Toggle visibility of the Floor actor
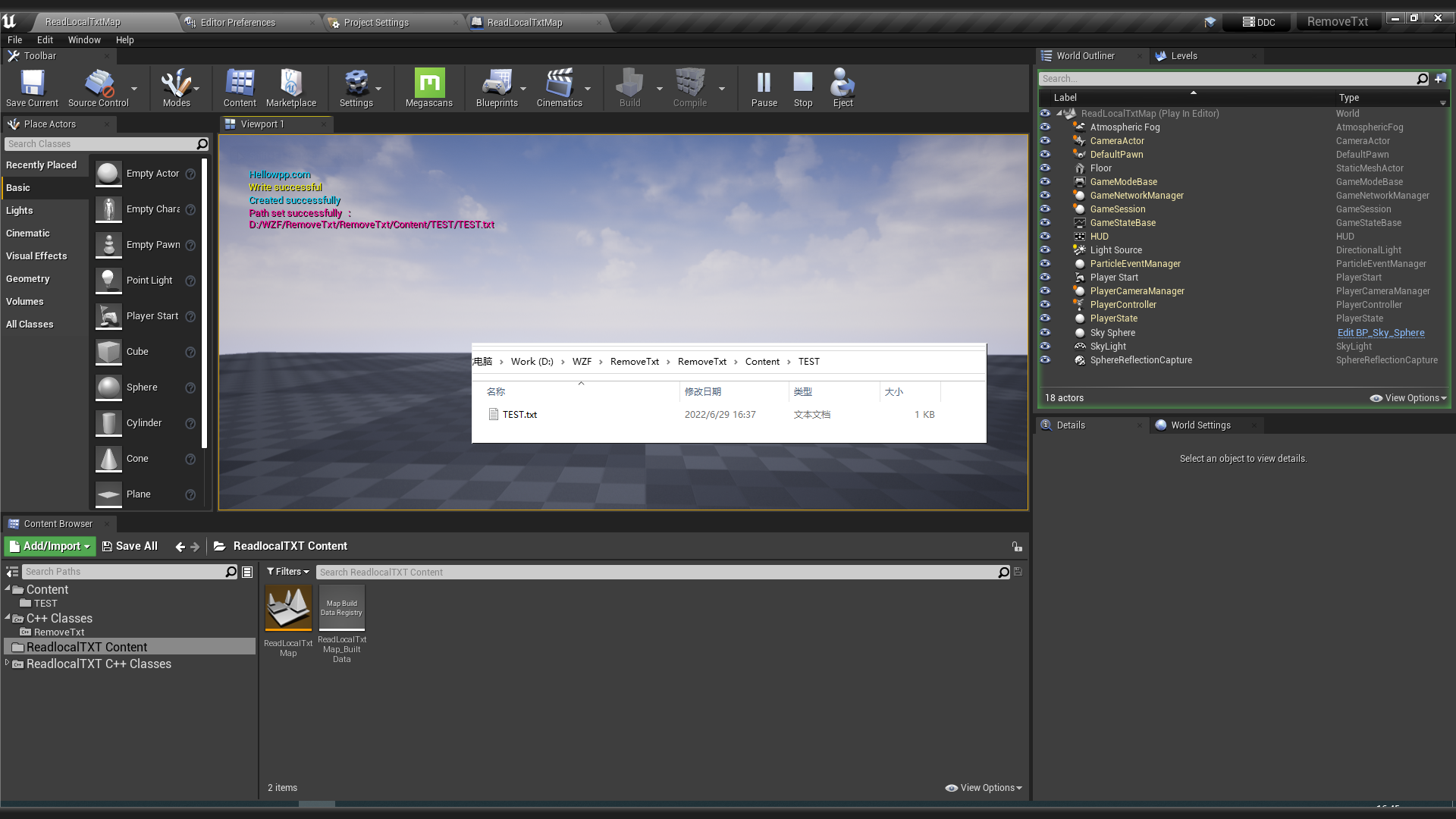Viewport: 1456px width, 819px height. pyautogui.click(x=1046, y=168)
